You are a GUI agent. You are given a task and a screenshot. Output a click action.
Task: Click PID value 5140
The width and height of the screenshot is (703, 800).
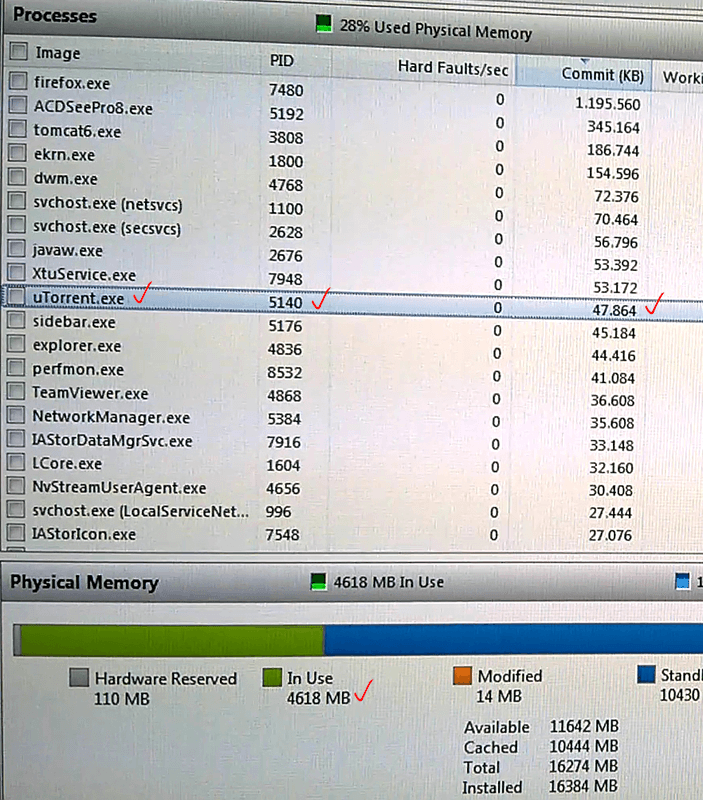pyautogui.click(x=285, y=303)
